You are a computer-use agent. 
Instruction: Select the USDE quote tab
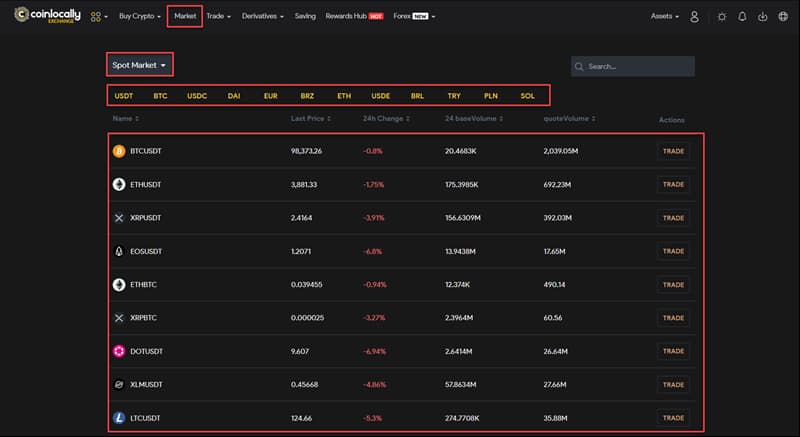tap(381, 96)
